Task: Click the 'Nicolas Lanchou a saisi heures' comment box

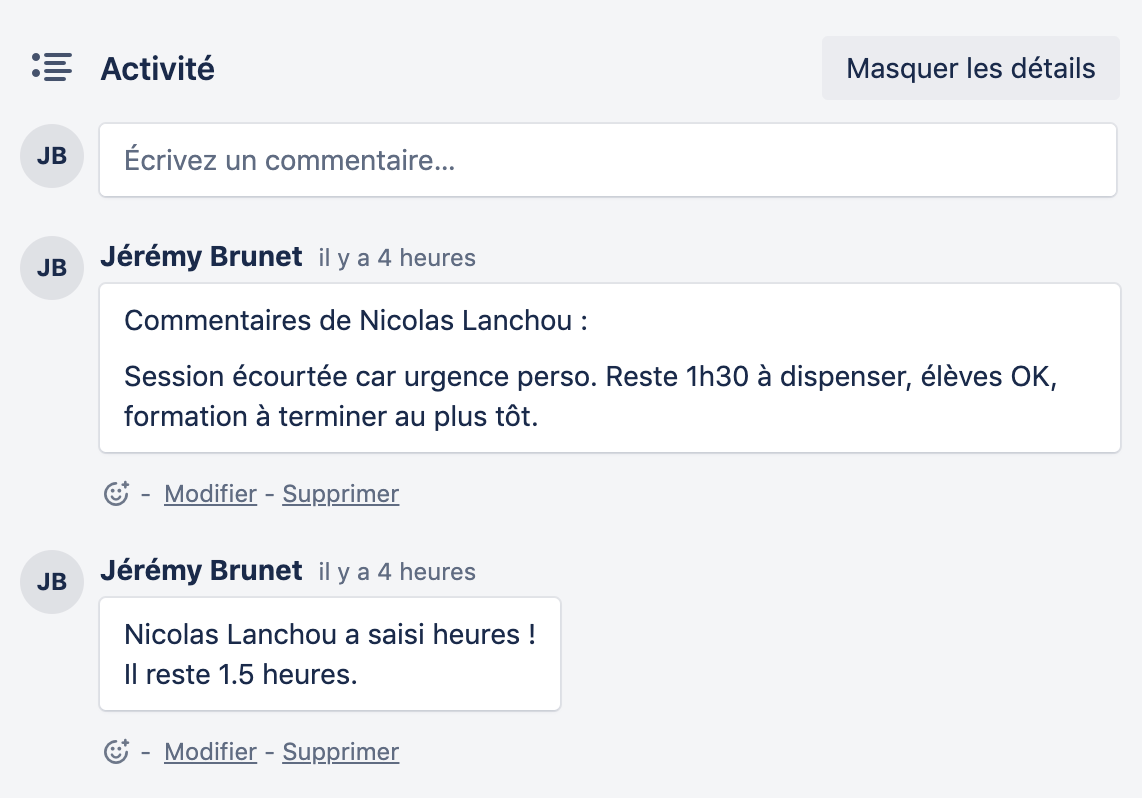Action: point(329,654)
